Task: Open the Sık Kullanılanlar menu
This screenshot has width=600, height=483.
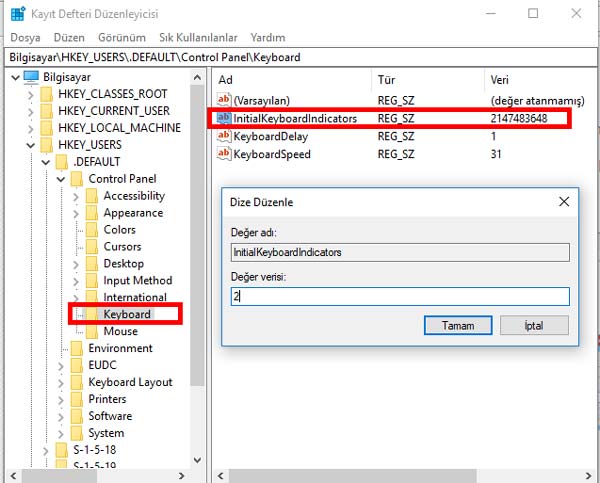Action: (x=198, y=38)
